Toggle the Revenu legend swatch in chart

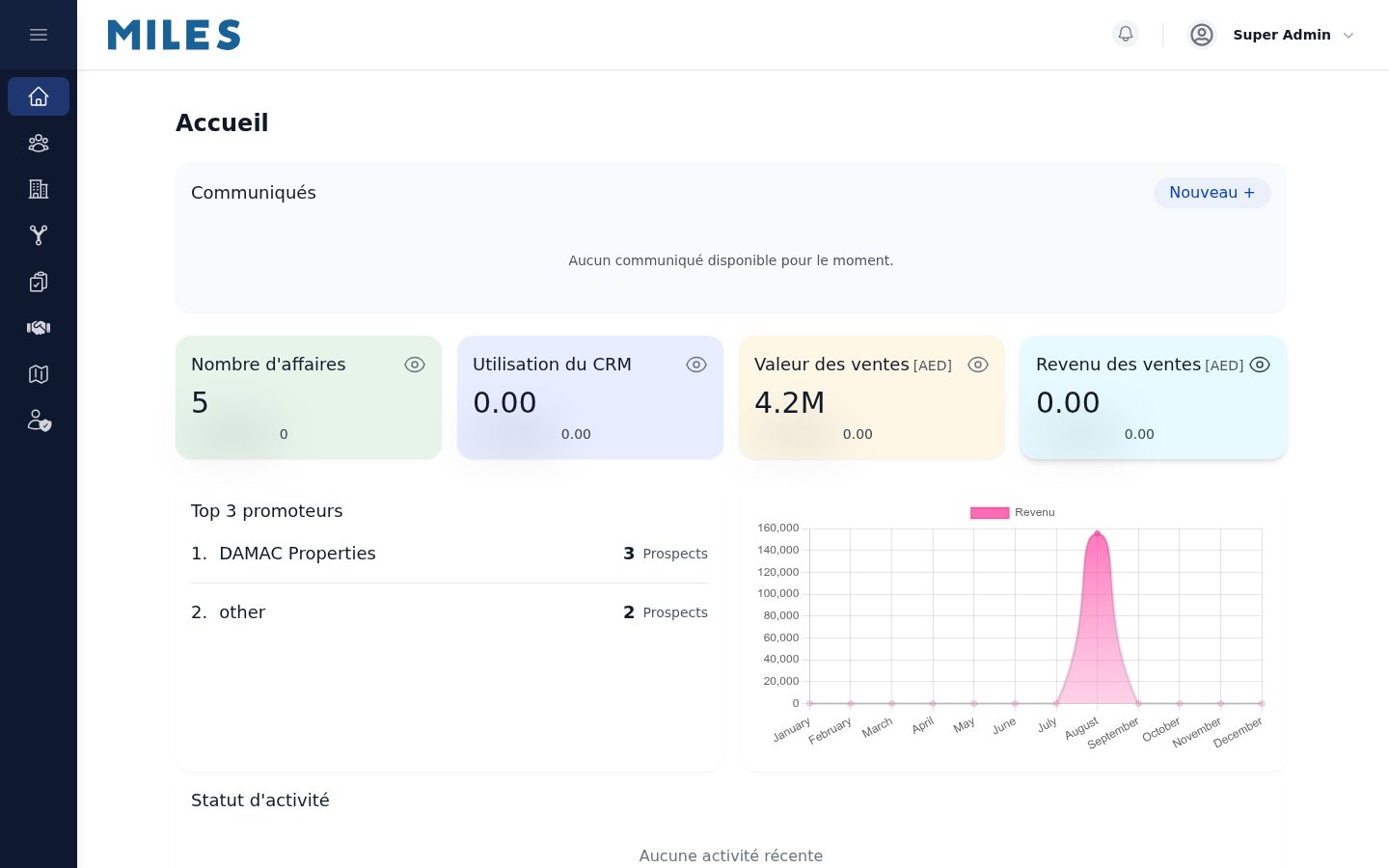click(x=990, y=513)
